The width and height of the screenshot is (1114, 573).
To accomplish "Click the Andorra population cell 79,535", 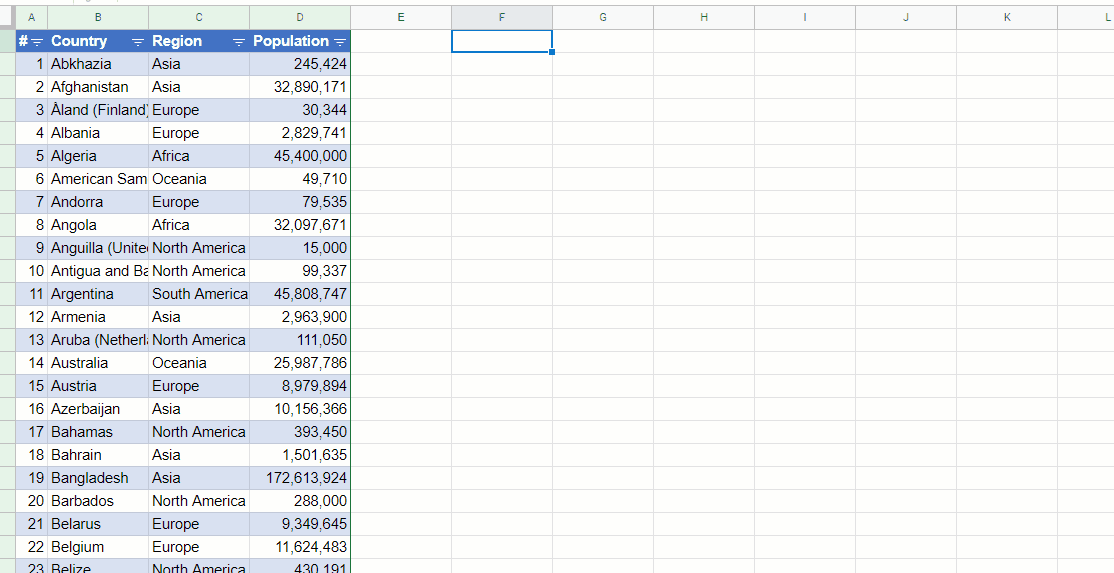I will pyautogui.click(x=324, y=202).
